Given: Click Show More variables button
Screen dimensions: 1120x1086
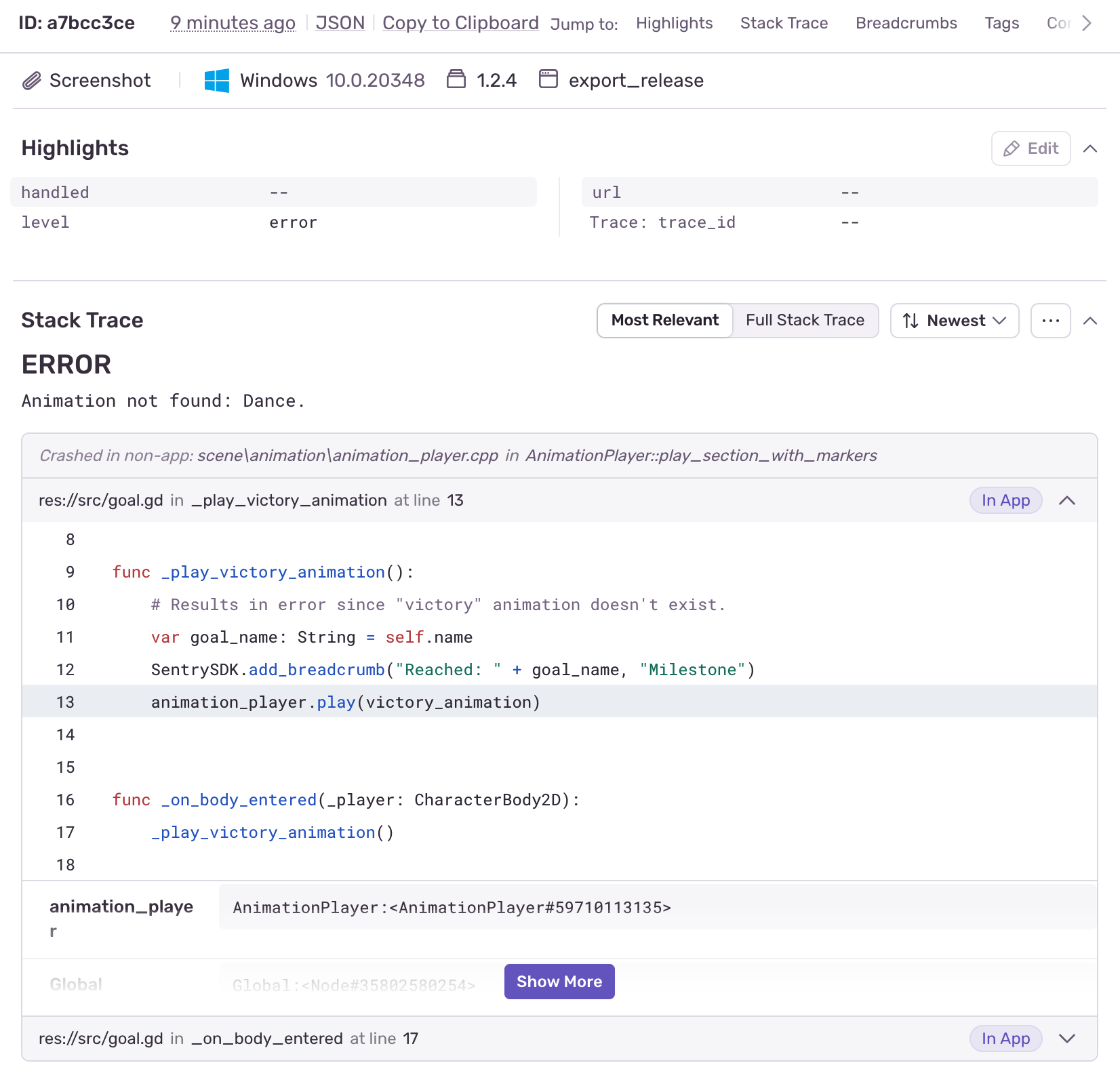Looking at the screenshot, I should click(x=559, y=982).
